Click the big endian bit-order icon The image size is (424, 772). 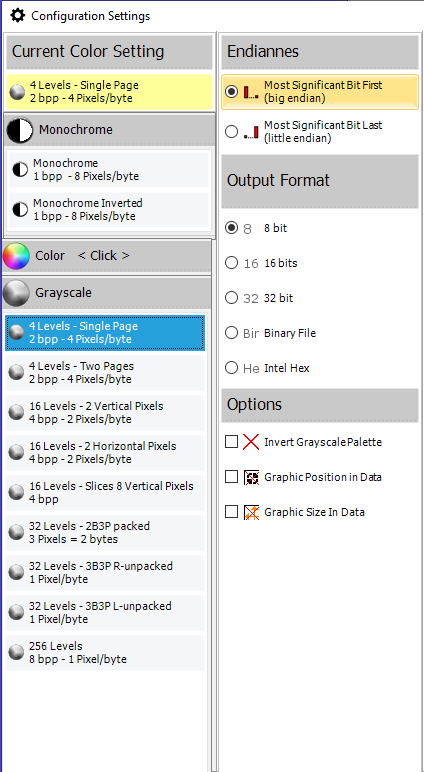pyautogui.click(x=251, y=92)
